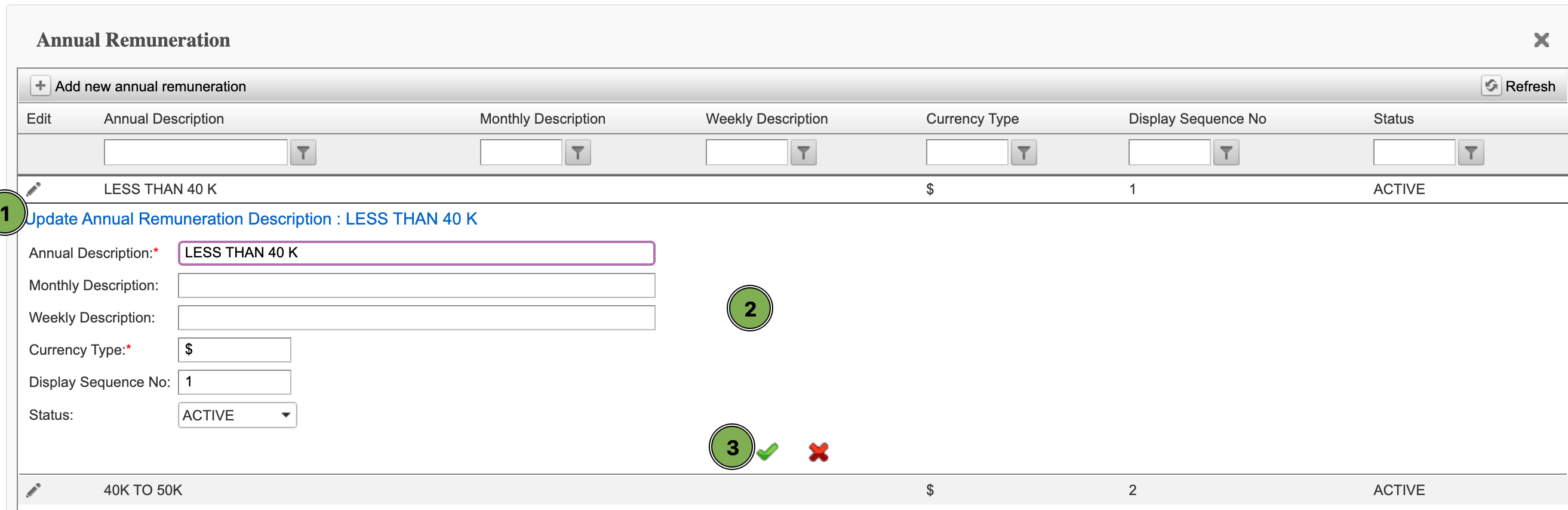Open the Status dropdown showing ACTIVE
This screenshot has width=1568, height=510.
(x=238, y=415)
